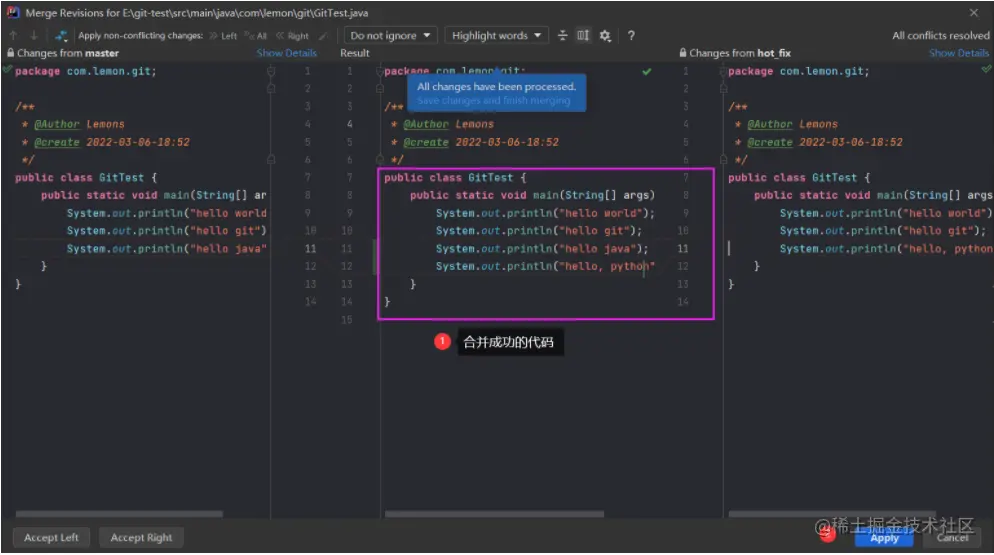Click Apply to finish the merge

coord(884,537)
